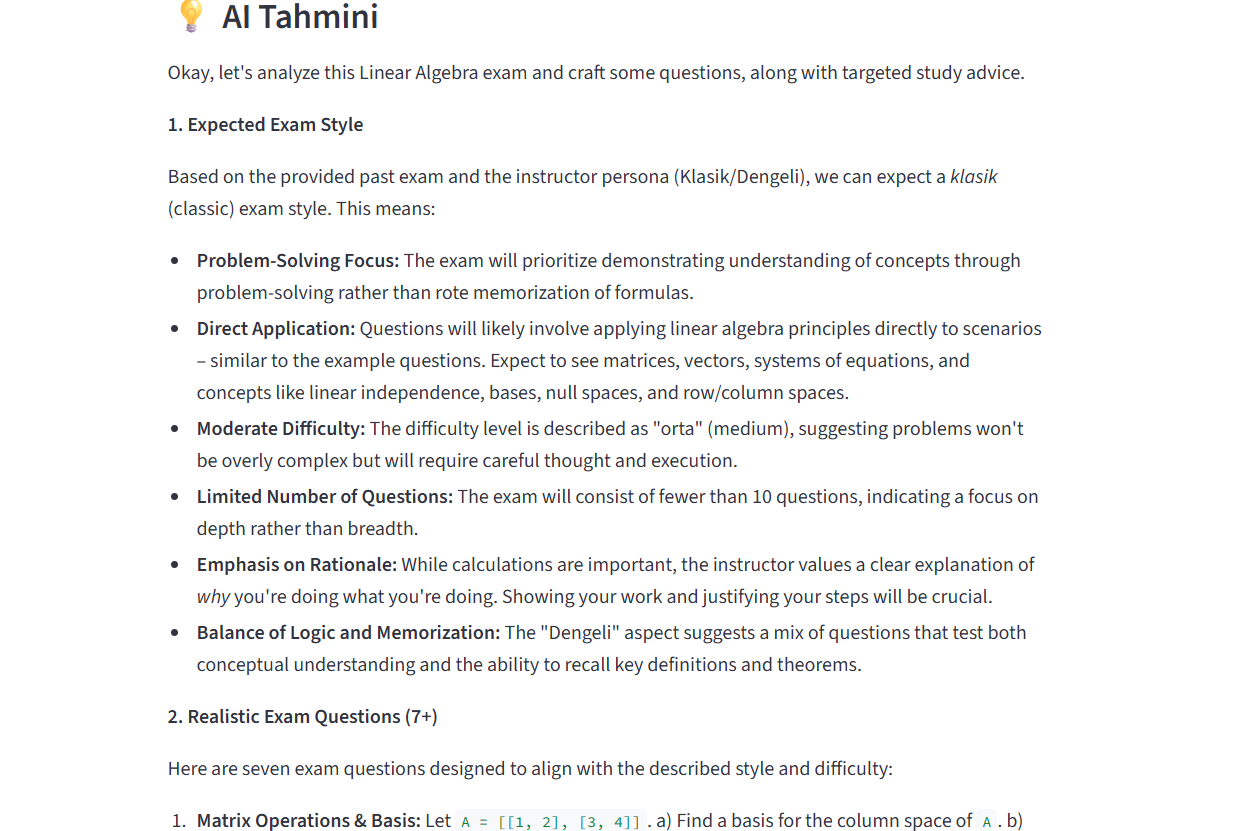Click the bullet before Problem-Solving Focus
1260x831 pixels.
tap(176, 261)
